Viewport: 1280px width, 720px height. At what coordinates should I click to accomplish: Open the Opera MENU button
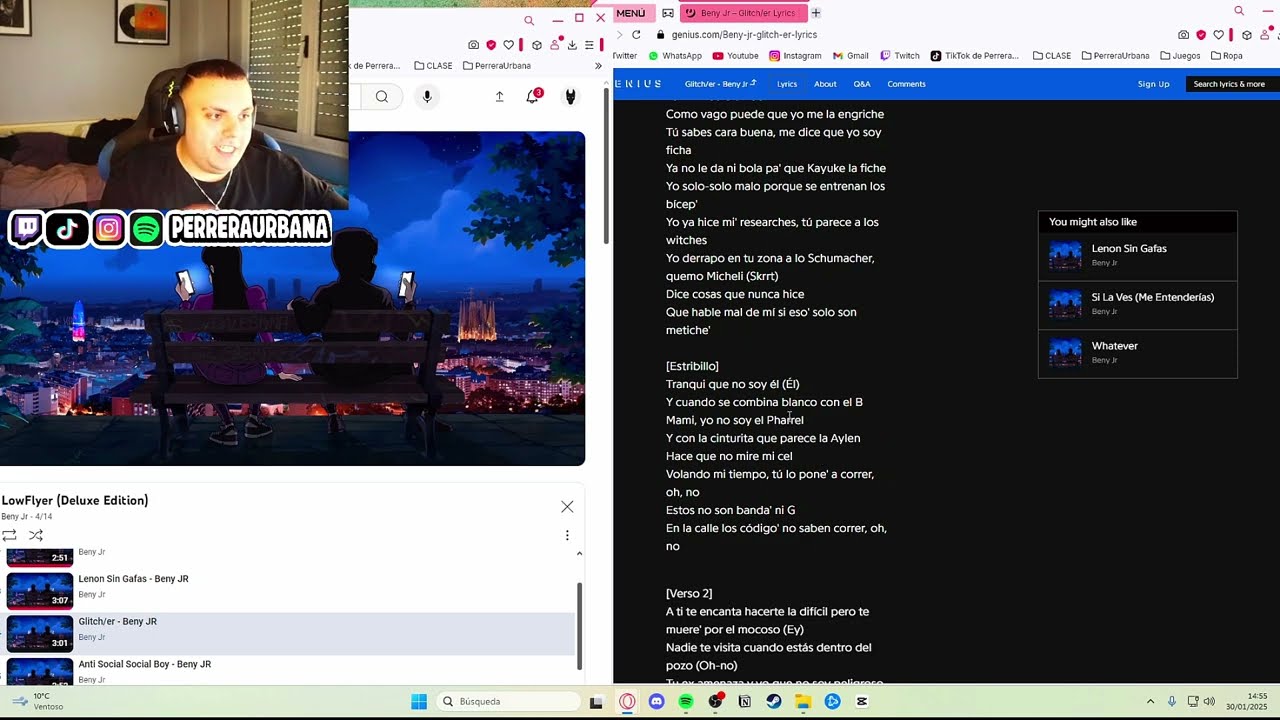[x=631, y=13]
